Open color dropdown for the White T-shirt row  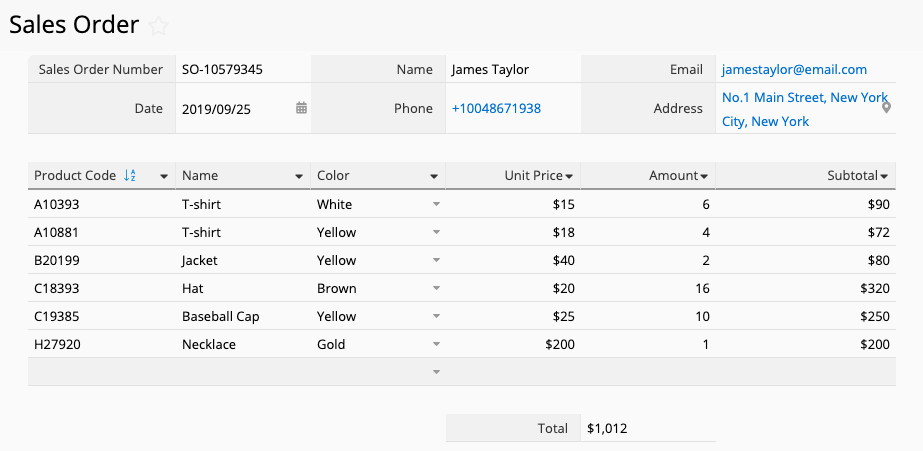click(x=435, y=204)
